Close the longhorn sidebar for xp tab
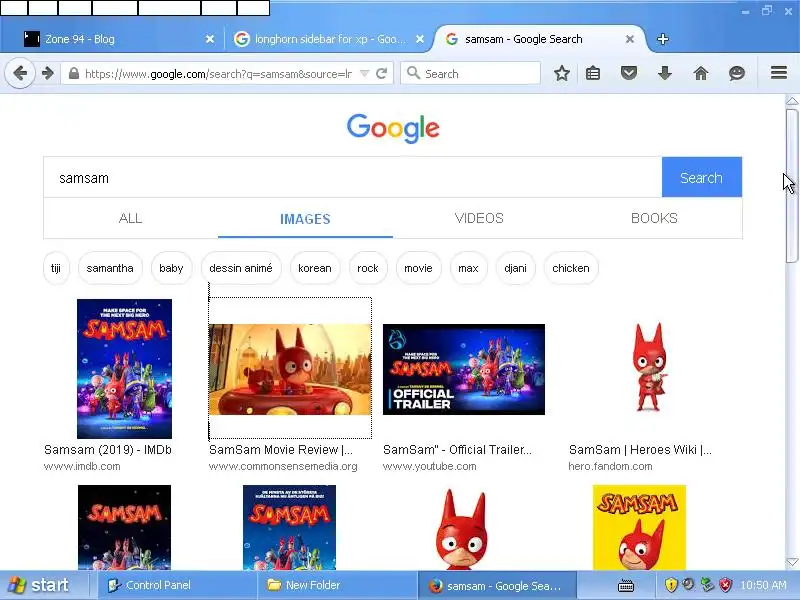The width and height of the screenshot is (800, 600). (x=419, y=39)
